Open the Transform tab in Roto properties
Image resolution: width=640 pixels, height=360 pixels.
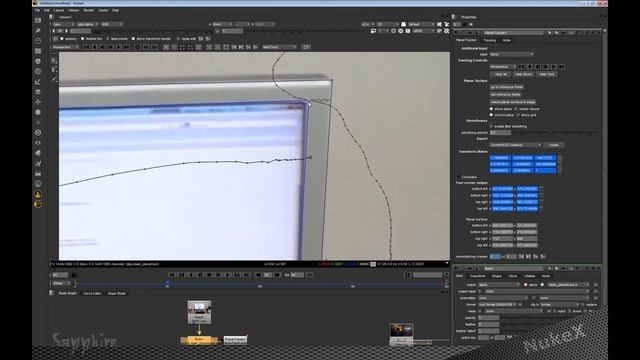click(477, 276)
